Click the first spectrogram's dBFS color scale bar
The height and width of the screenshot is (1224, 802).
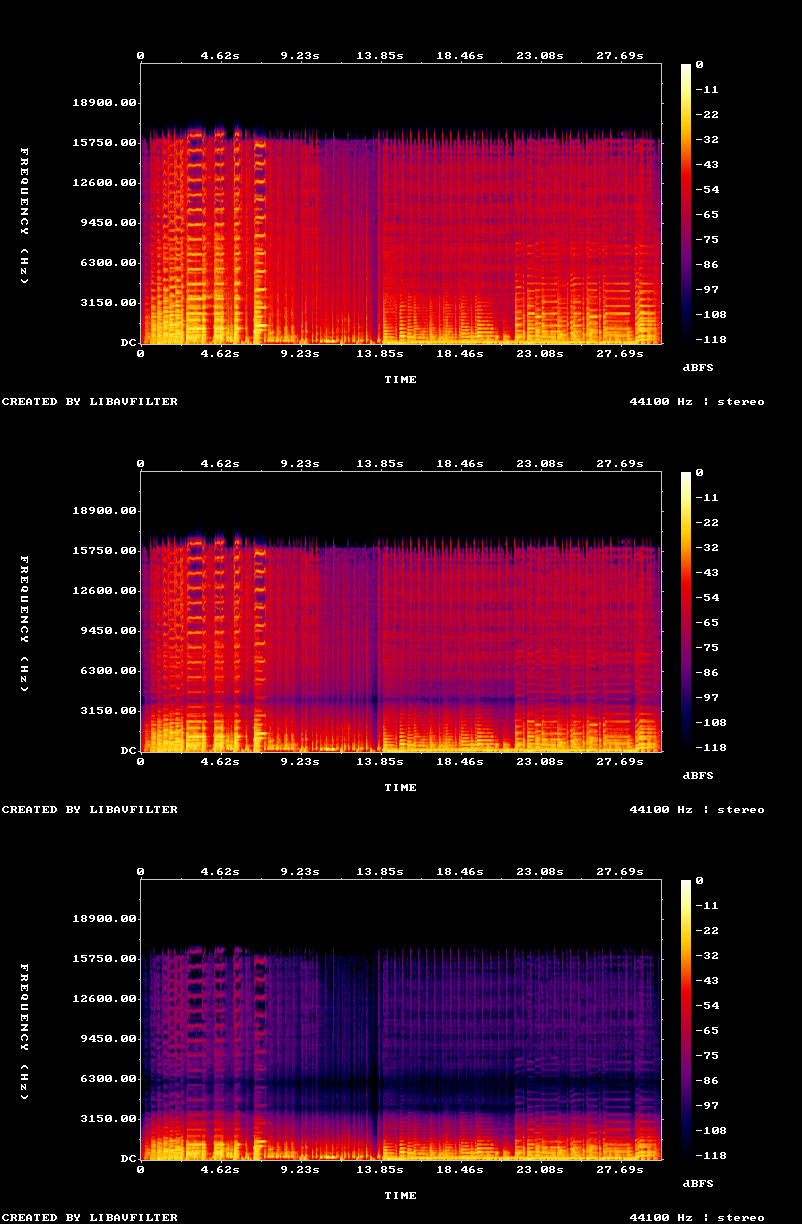click(x=686, y=203)
